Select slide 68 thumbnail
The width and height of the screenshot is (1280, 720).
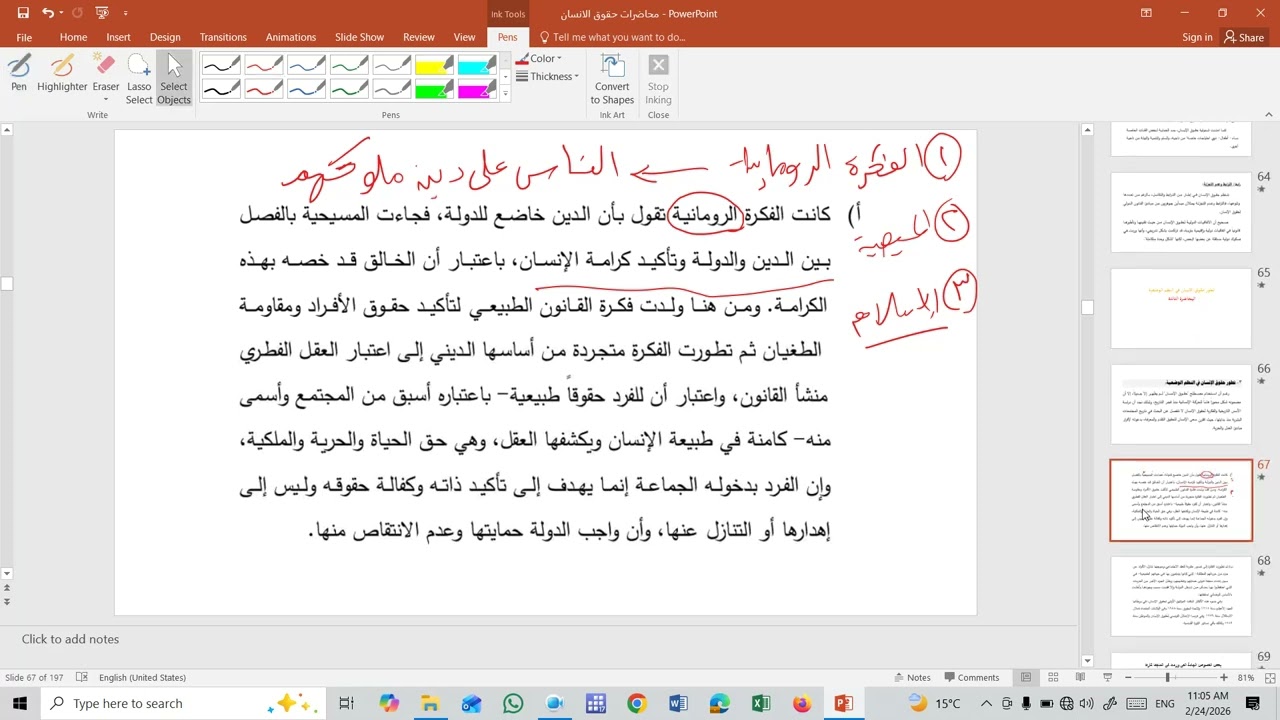click(1181, 596)
